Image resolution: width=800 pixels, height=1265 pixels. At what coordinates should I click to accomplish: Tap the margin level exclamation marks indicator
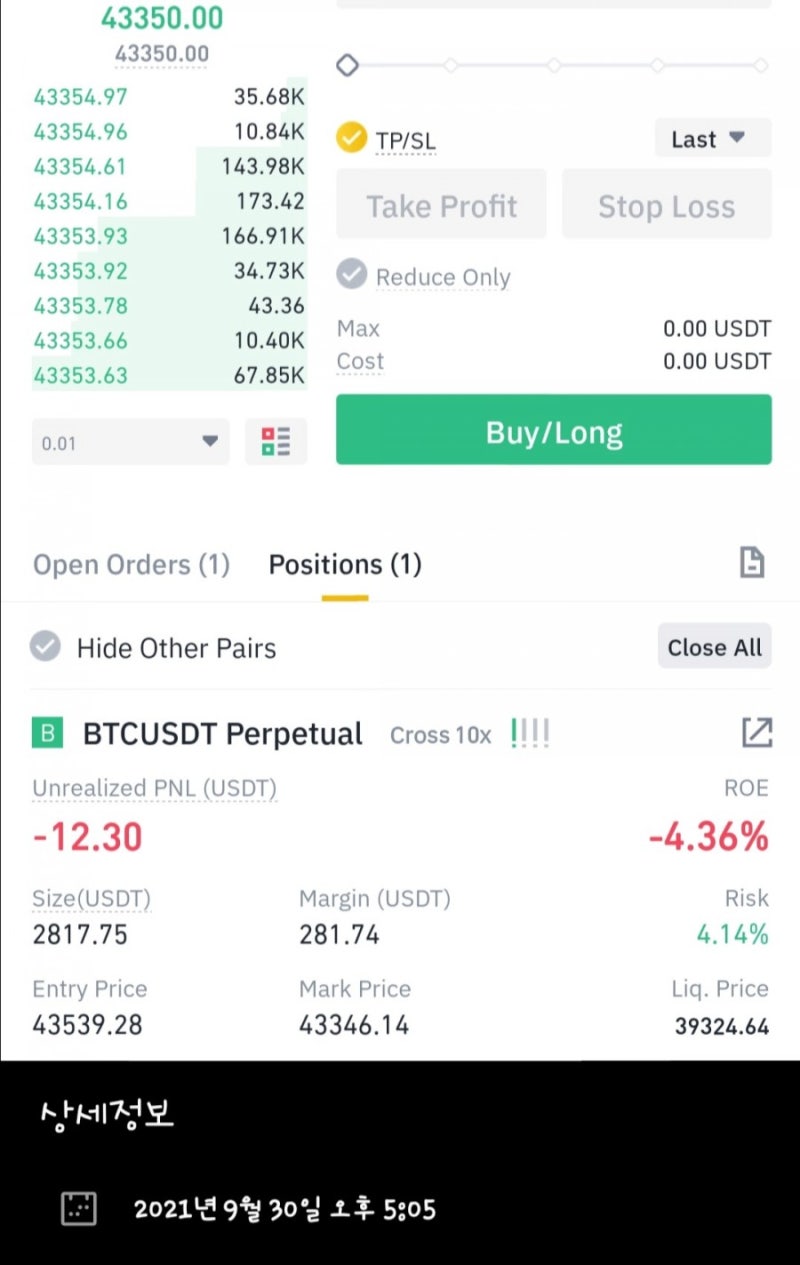click(x=530, y=733)
